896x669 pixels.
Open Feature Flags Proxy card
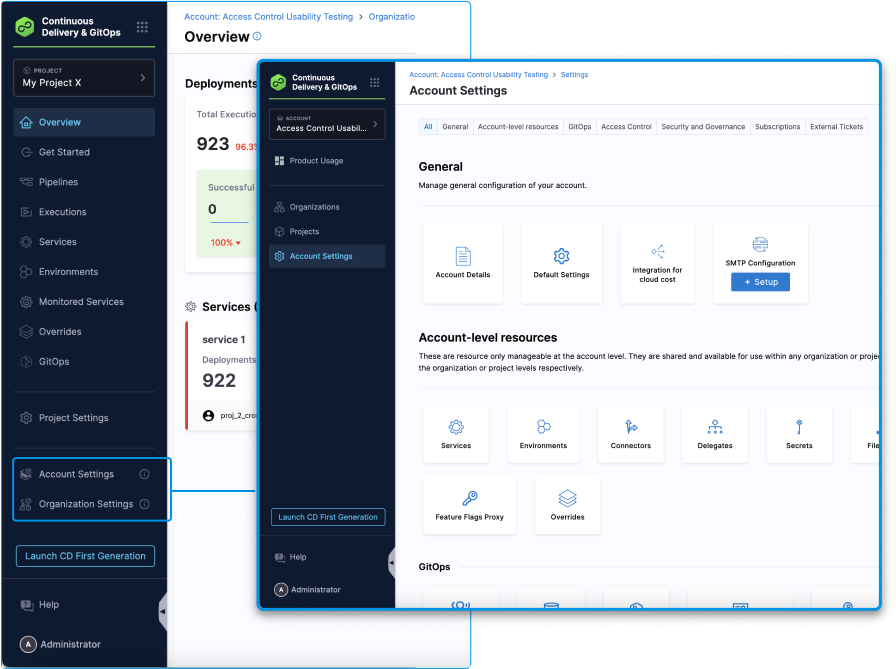tap(470, 506)
